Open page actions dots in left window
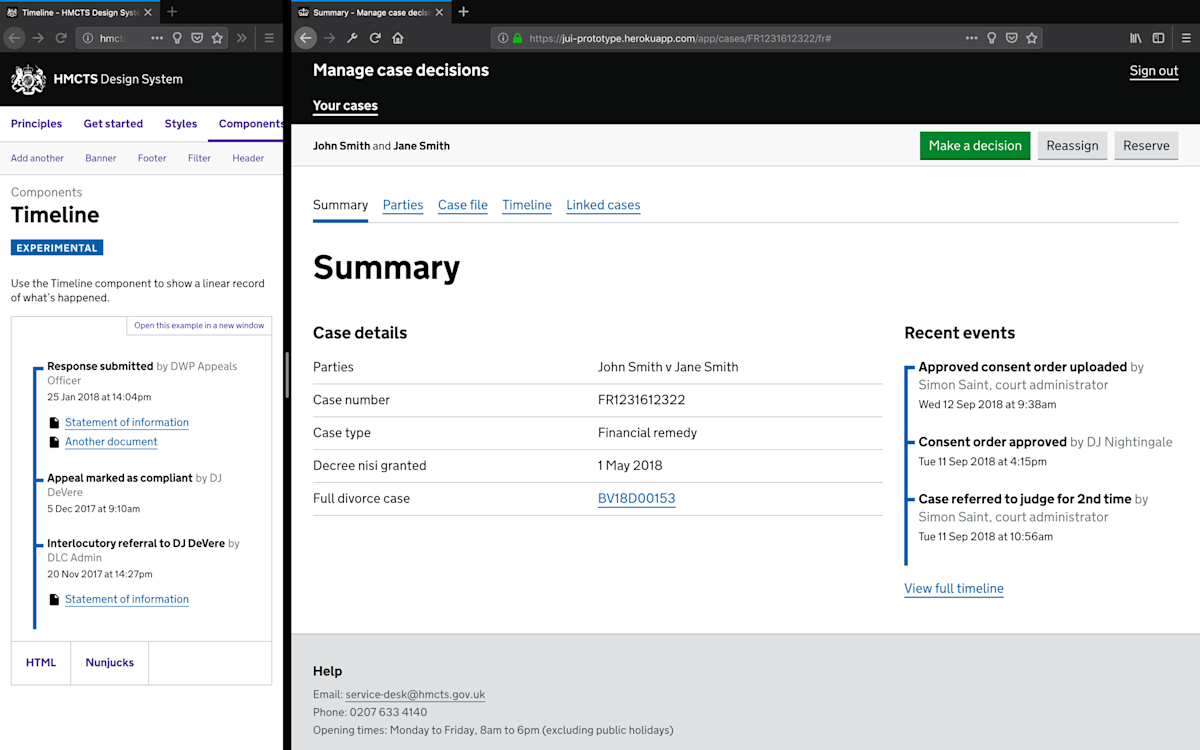The height and width of the screenshot is (750, 1200). pos(157,38)
